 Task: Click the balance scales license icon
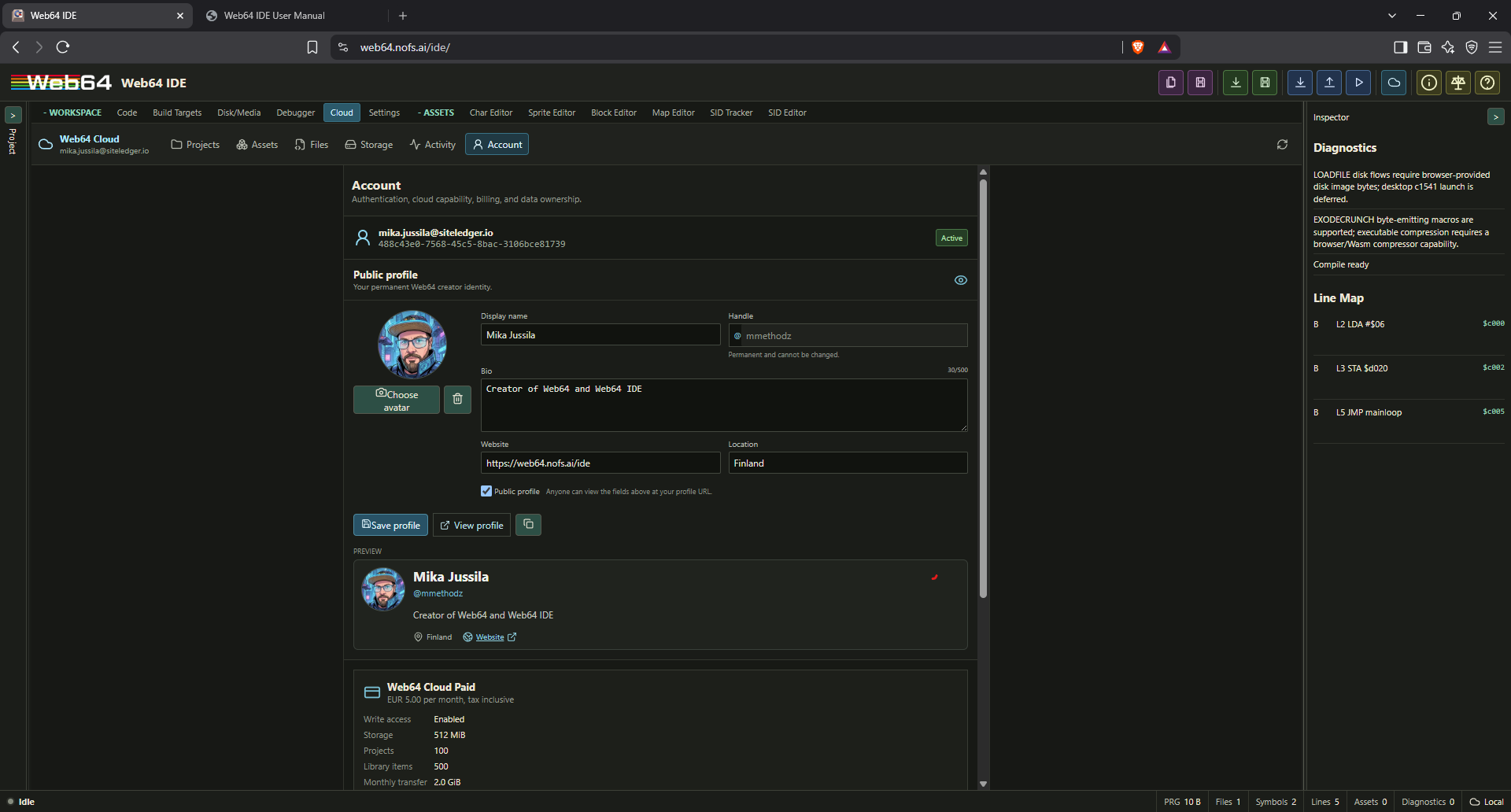coord(1458,83)
